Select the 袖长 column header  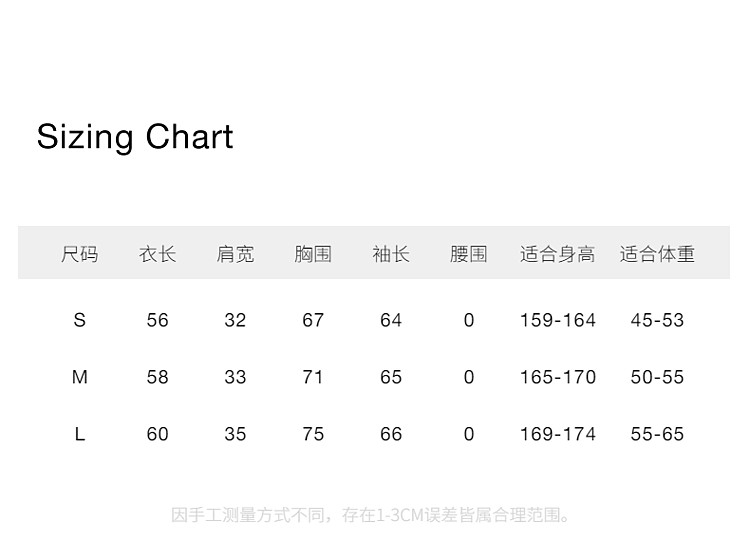(391, 254)
